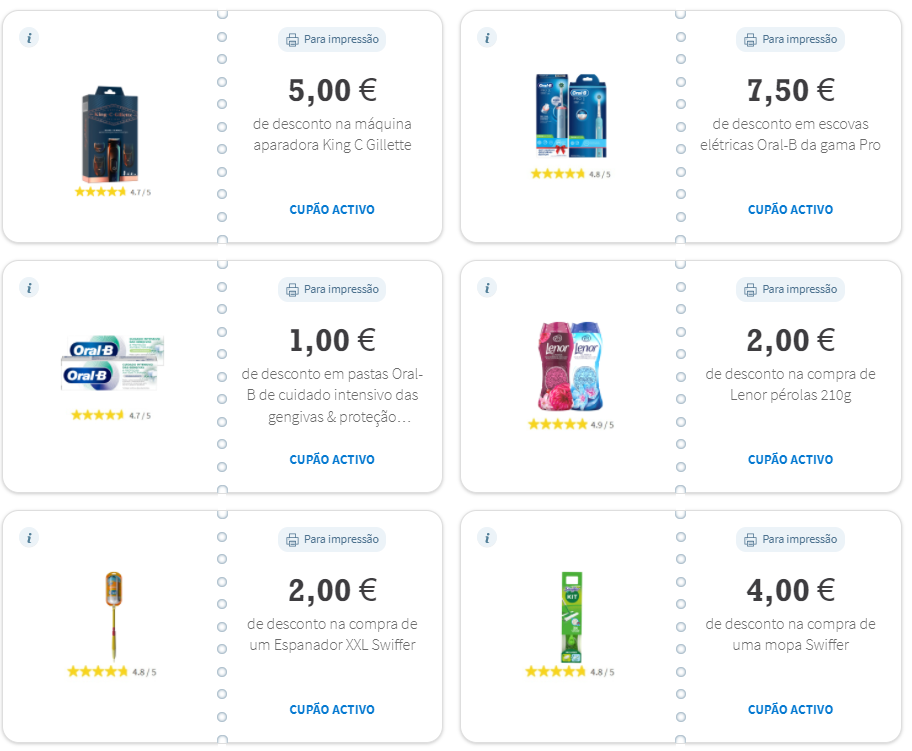Open info icon on Espanador XXL Swiffer coupon
This screenshot has height=751, width=912.
(29, 538)
